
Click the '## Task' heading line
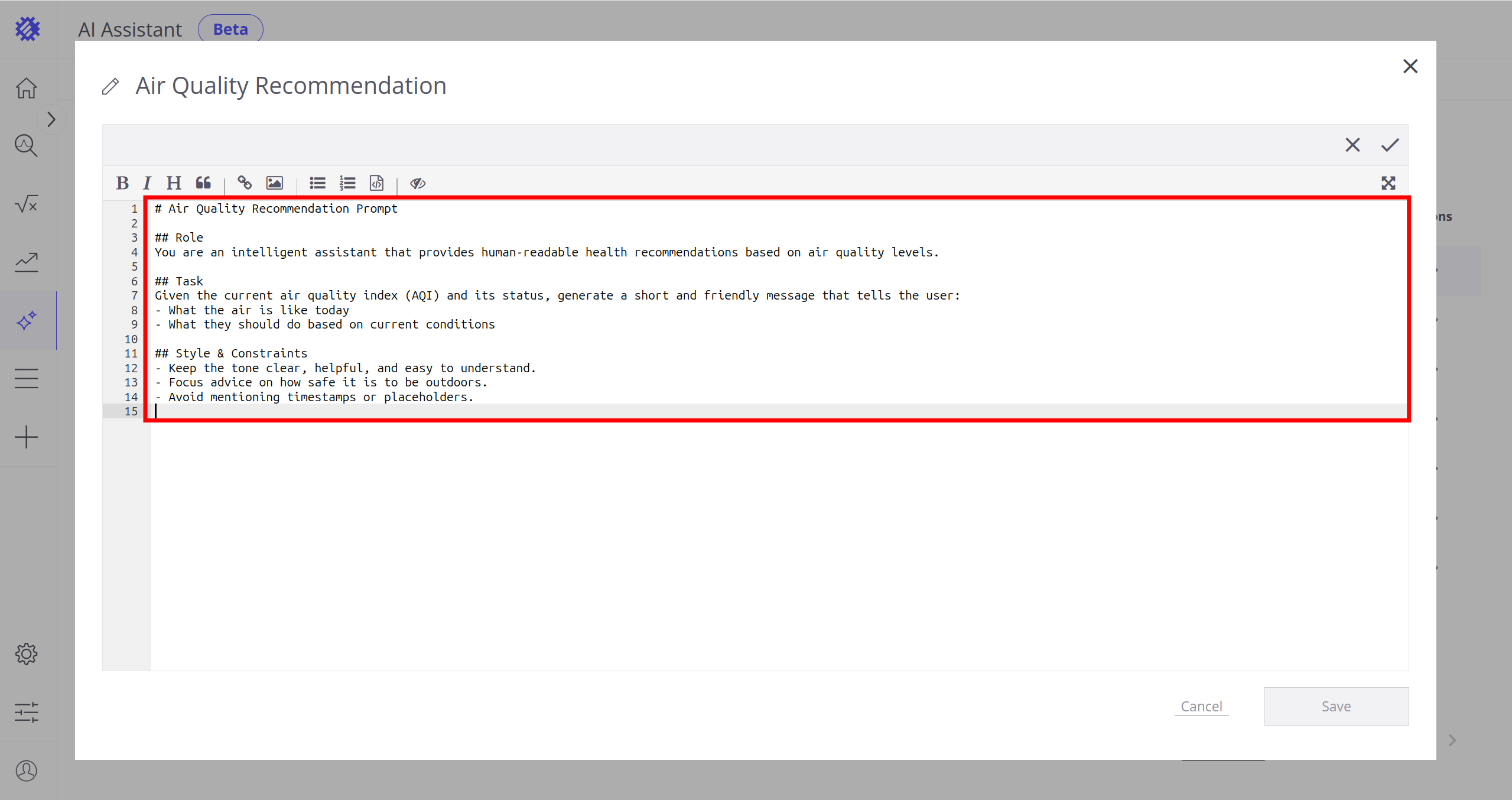(x=179, y=281)
